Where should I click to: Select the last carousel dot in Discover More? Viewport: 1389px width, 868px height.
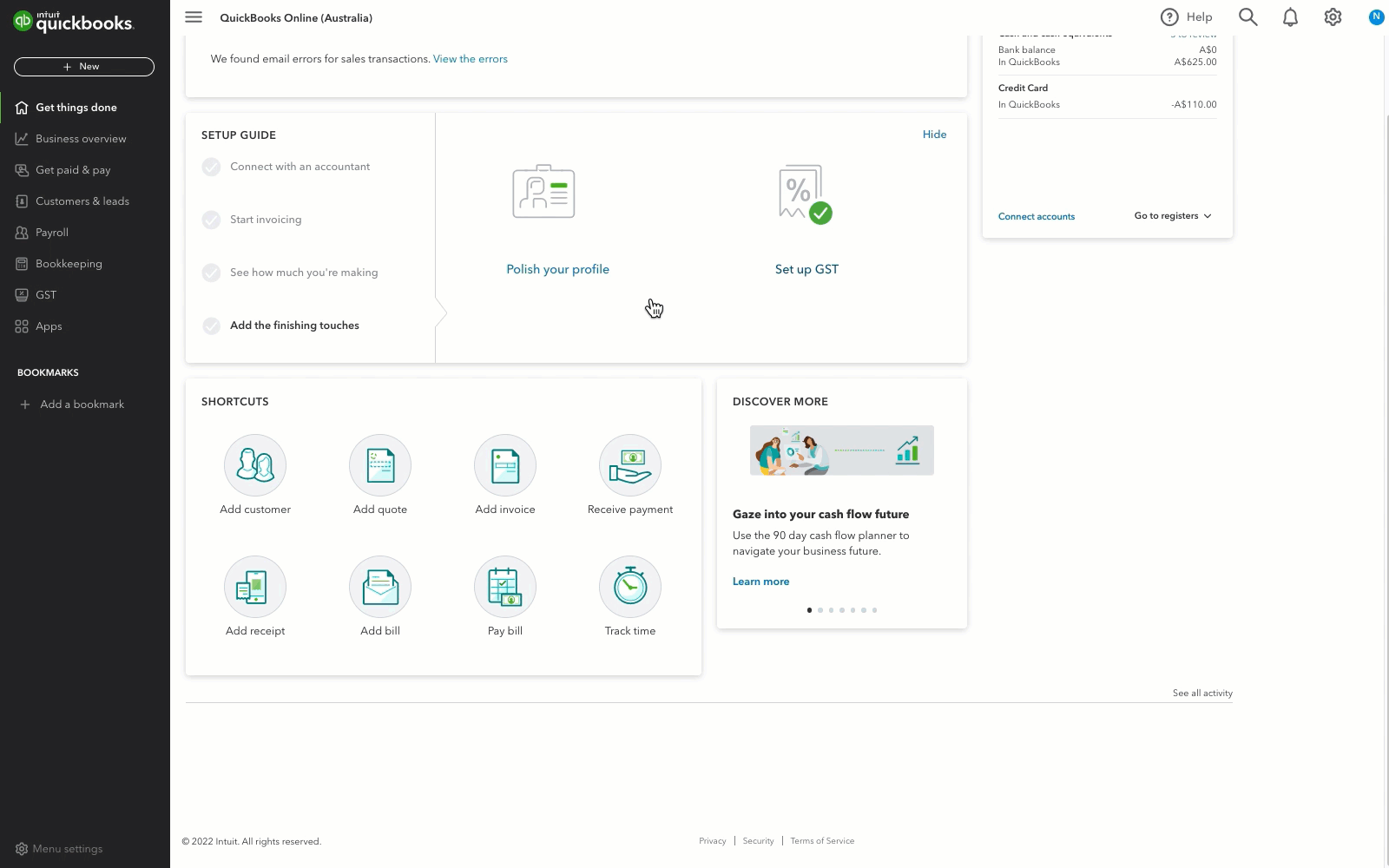click(x=874, y=610)
